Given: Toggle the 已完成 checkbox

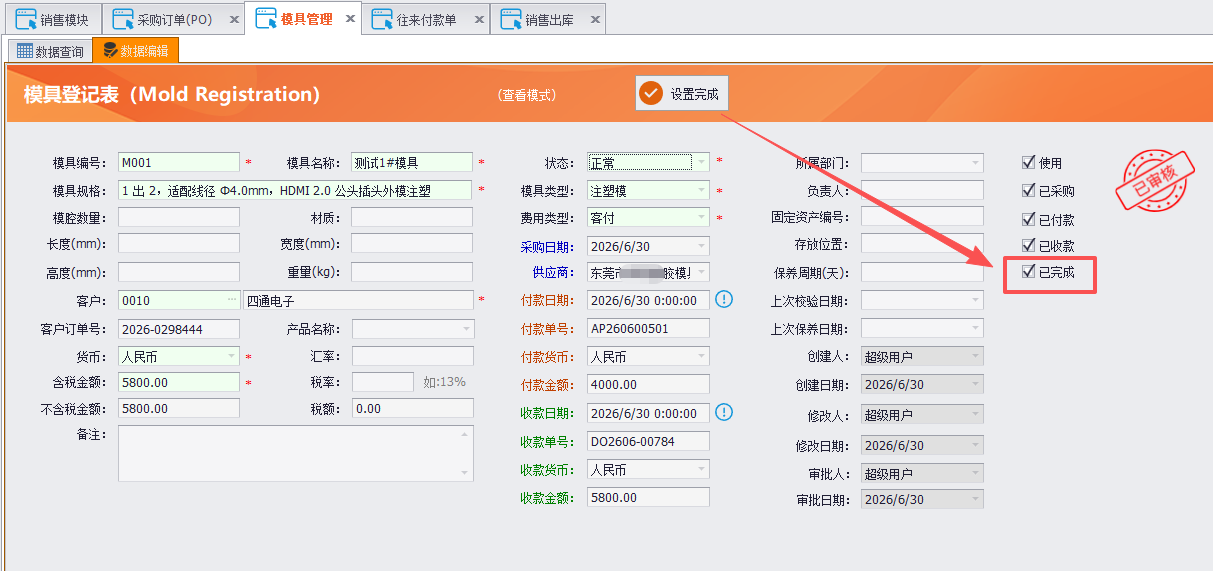Looking at the screenshot, I should [1028, 271].
